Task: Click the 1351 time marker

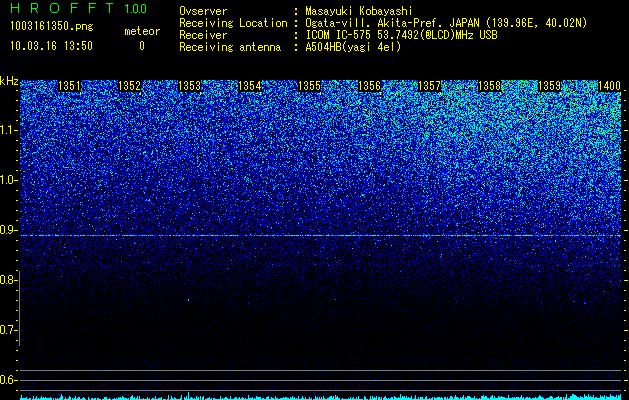Action: coord(69,86)
